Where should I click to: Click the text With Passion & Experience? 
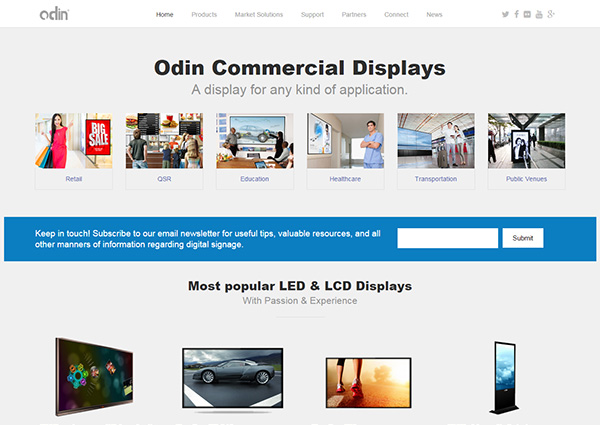point(300,301)
